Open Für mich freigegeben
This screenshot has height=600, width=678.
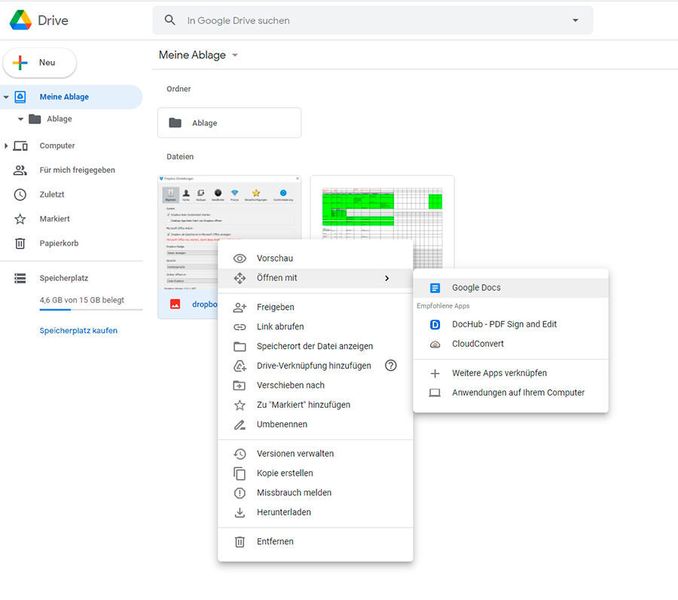click(77, 170)
